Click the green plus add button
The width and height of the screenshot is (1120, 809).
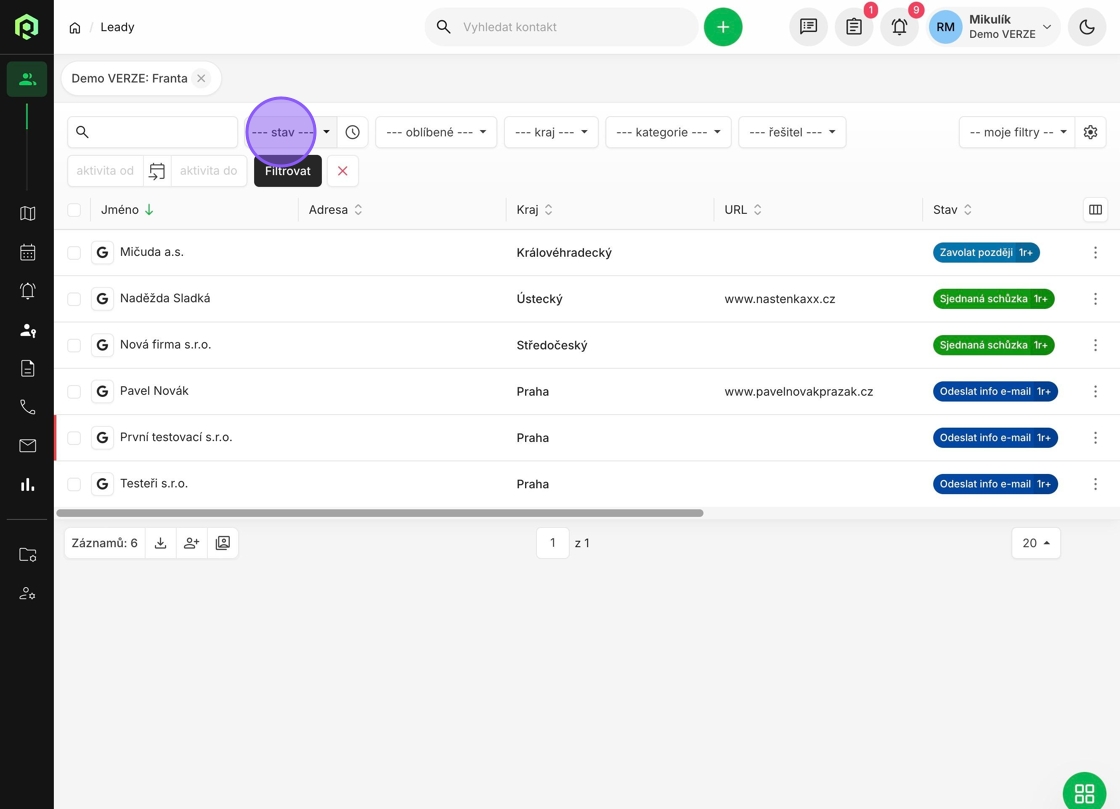pos(723,27)
